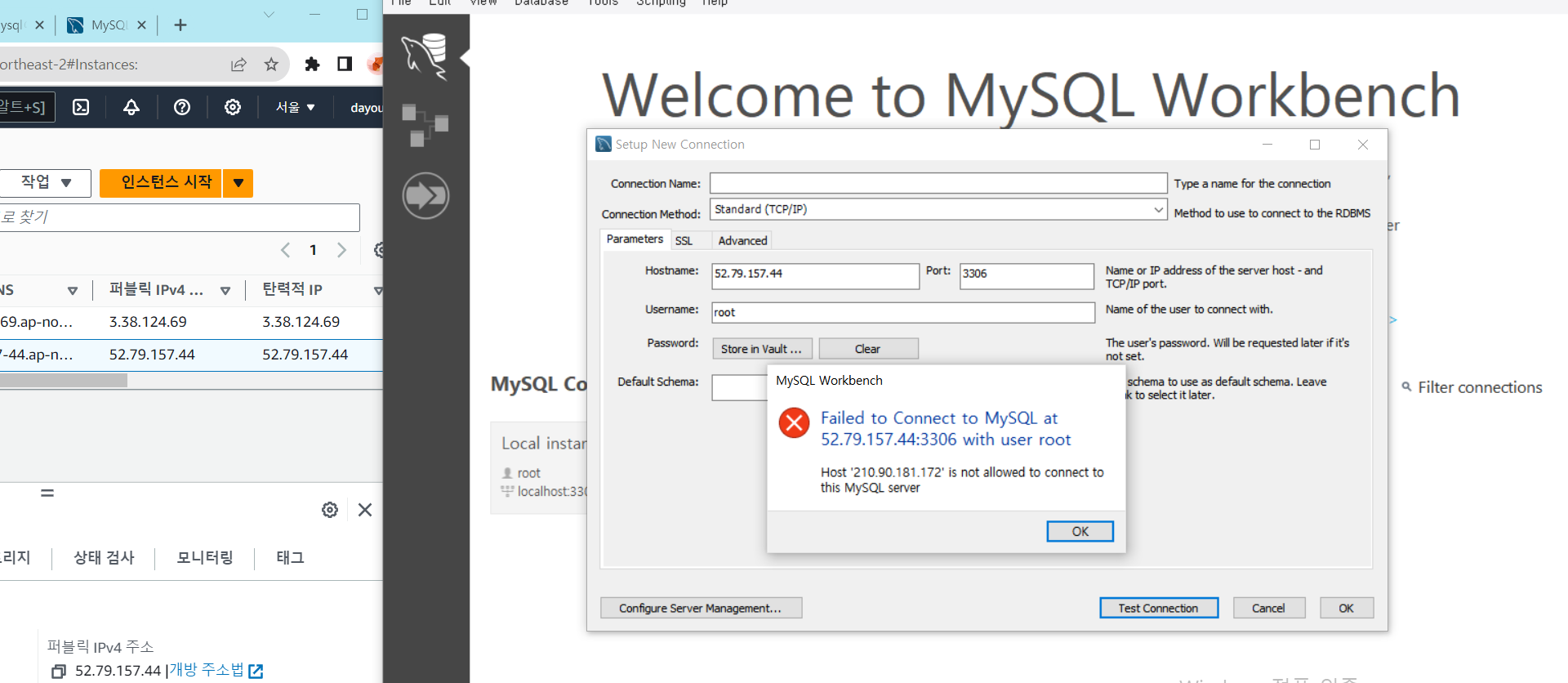The image size is (1568, 683).
Task: Click the Filter connections search icon
Action: [x=1406, y=387]
